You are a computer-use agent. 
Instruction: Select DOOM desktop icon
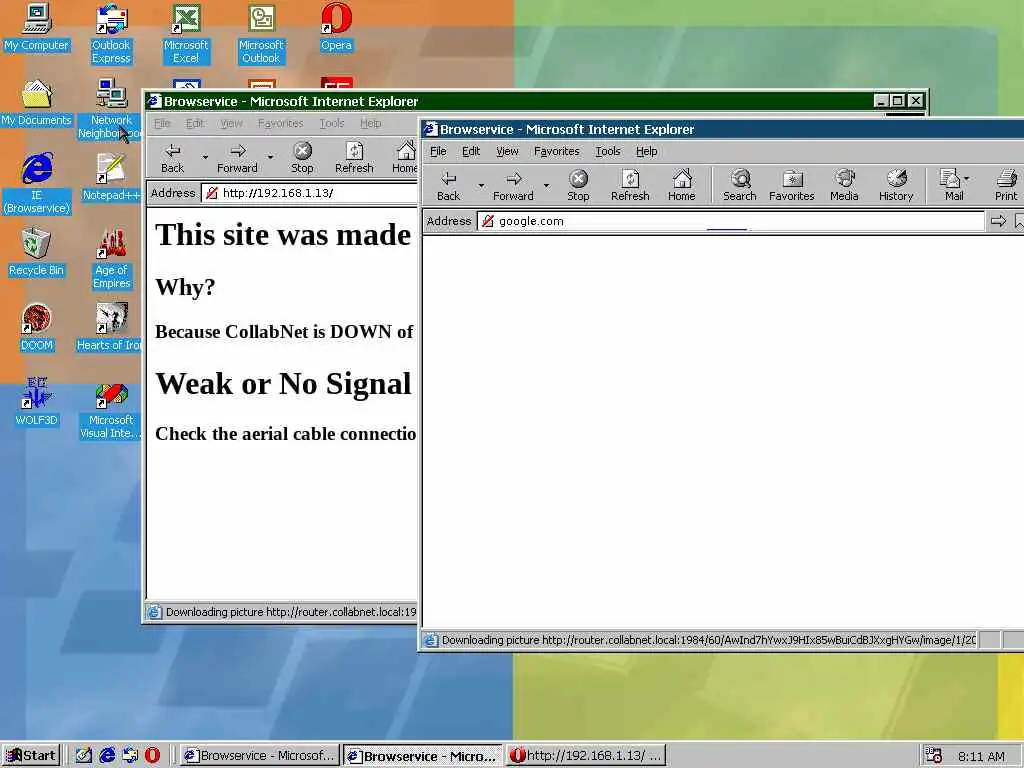point(37,328)
